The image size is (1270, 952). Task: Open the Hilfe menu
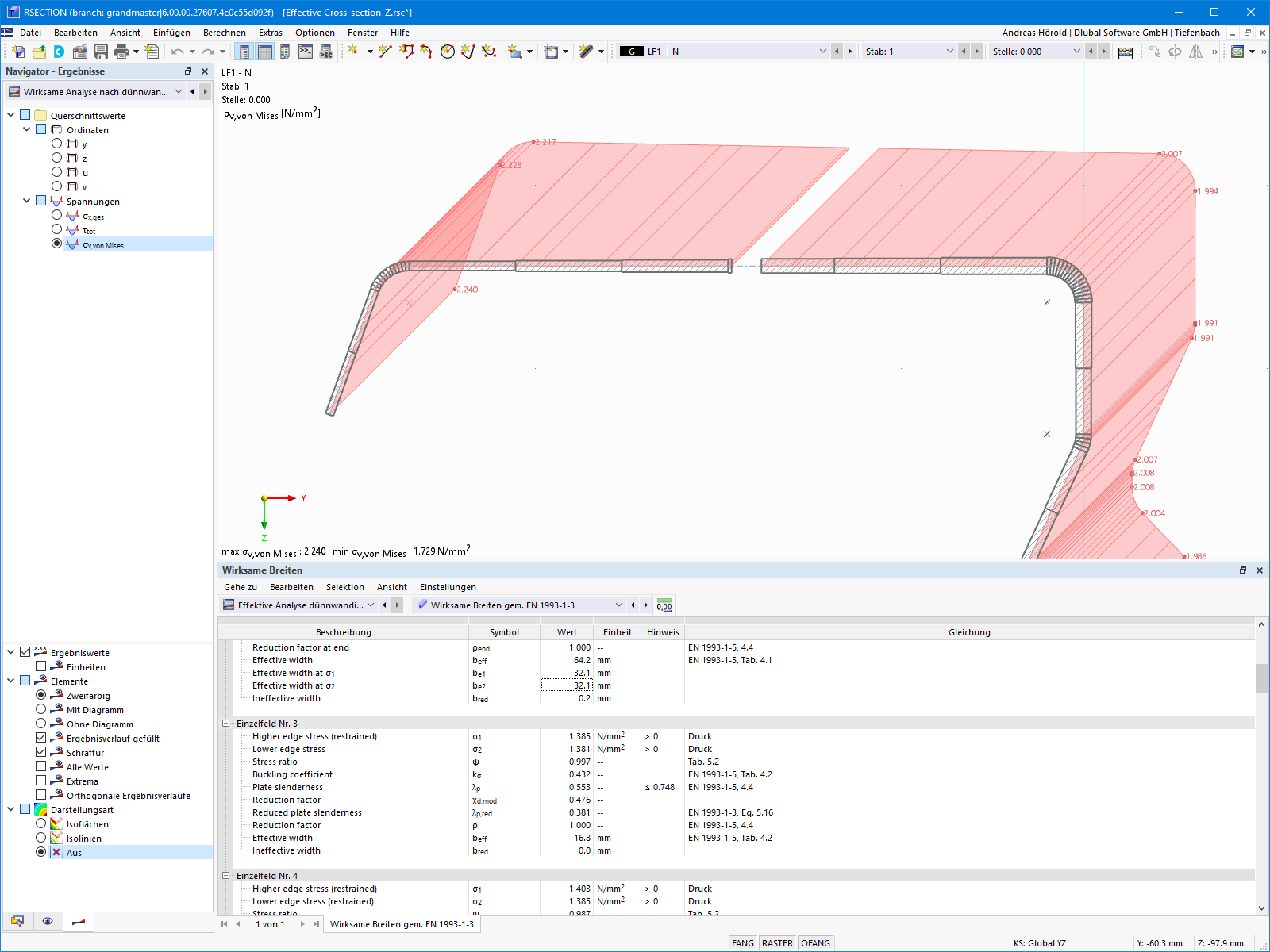(400, 33)
